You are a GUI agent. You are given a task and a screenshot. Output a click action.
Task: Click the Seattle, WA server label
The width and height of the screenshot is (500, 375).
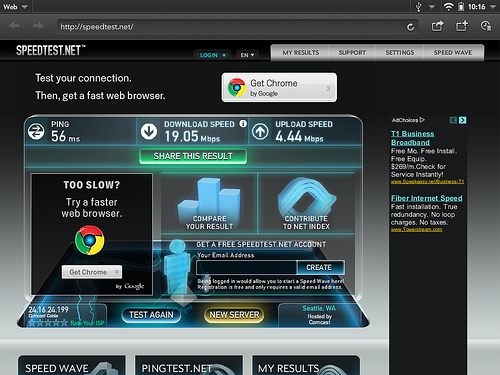click(319, 308)
